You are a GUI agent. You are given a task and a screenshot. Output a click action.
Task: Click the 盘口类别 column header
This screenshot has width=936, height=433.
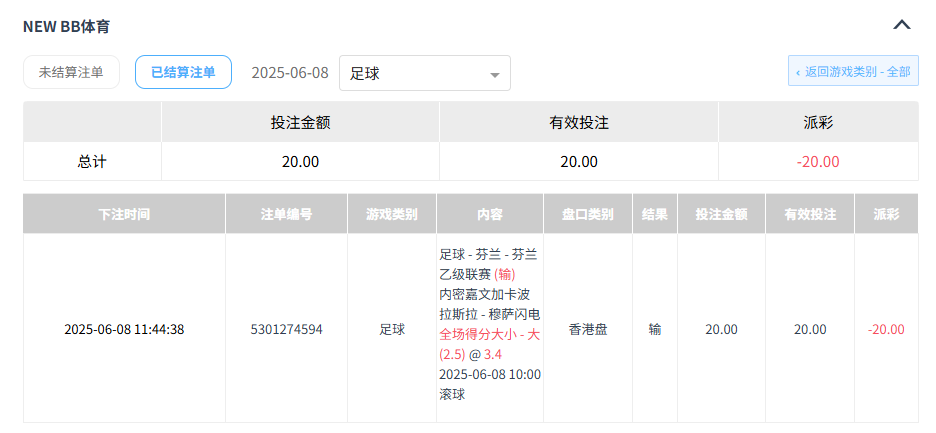click(x=588, y=214)
